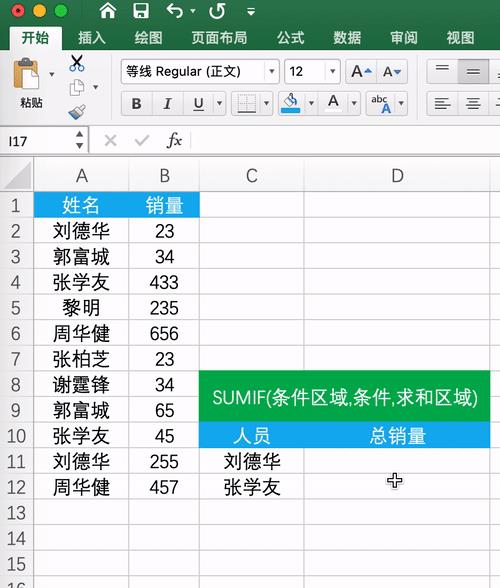Undo the last action
The image size is (500, 588).
(x=174, y=11)
